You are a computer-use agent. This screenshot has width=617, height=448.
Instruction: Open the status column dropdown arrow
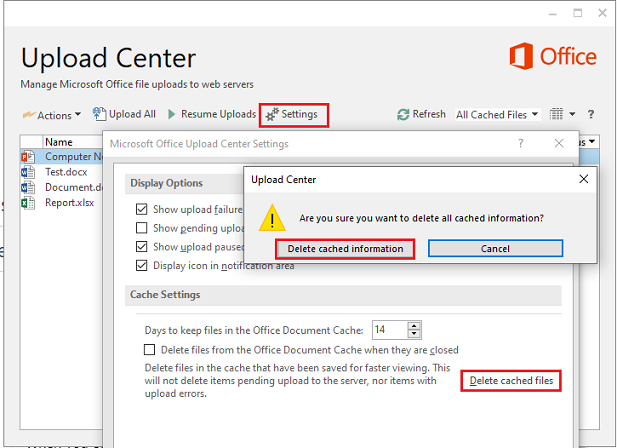(x=592, y=141)
